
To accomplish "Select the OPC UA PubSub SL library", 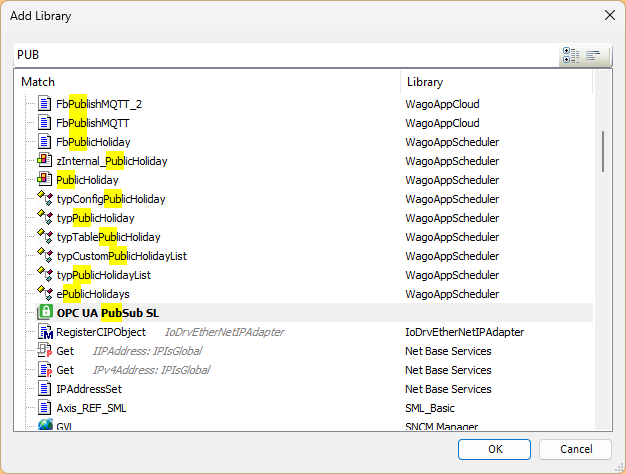I will [x=108, y=313].
